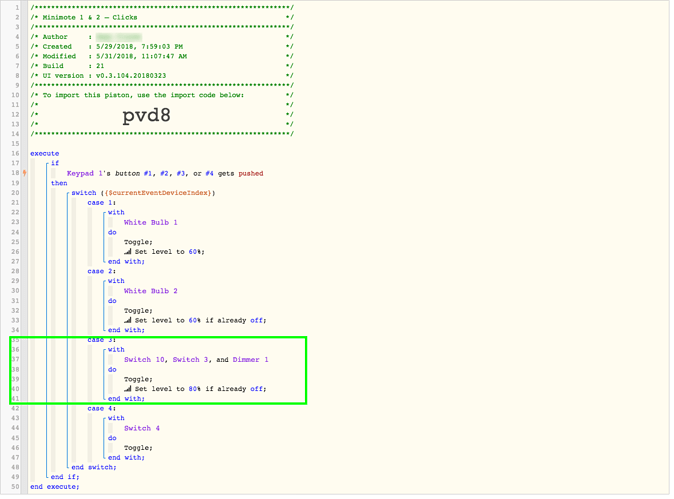The image size is (674, 499).
Task: Click devices 'Switch 10, Switch 3, and Dimmer 1'
Action: pos(196,361)
